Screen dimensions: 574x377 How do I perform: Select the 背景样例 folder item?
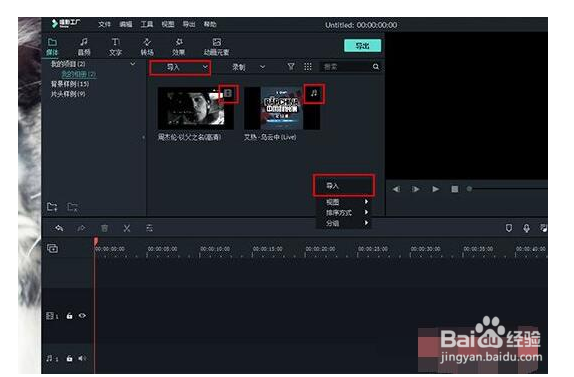[x=70, y=84]
